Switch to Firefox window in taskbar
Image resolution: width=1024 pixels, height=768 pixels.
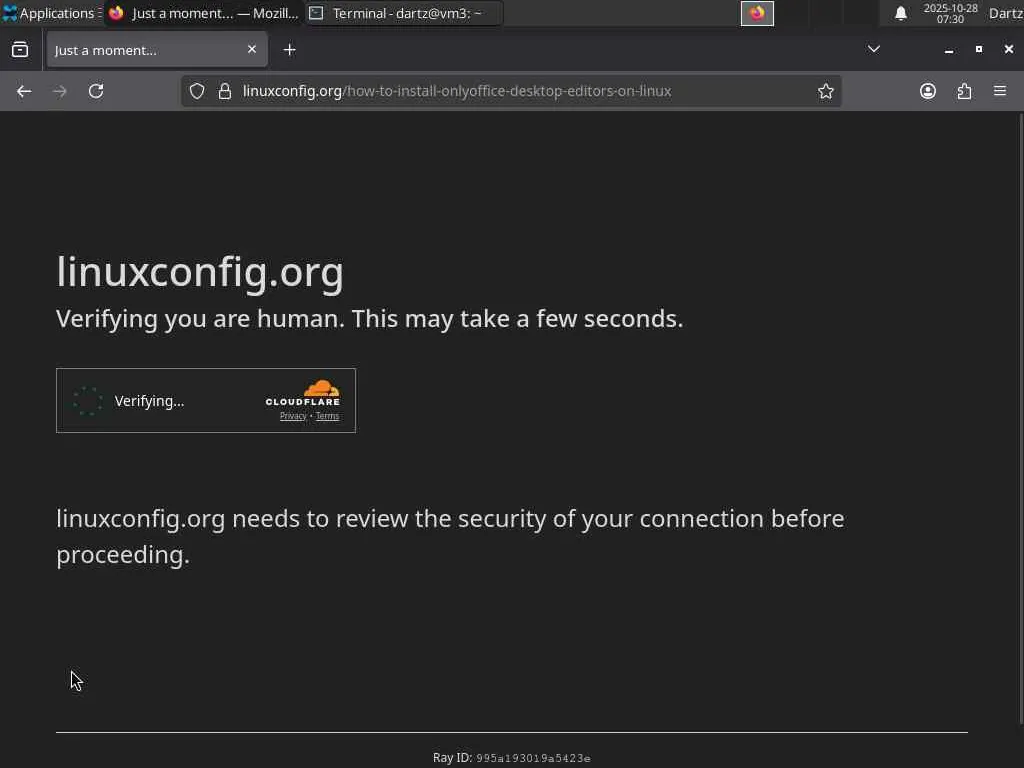coord(203,13)
